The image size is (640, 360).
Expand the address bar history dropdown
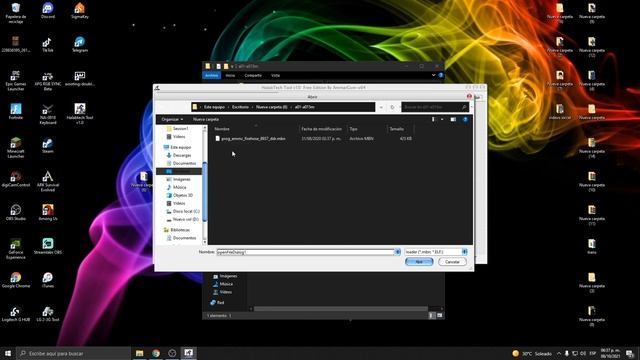[x=381, y=107]
